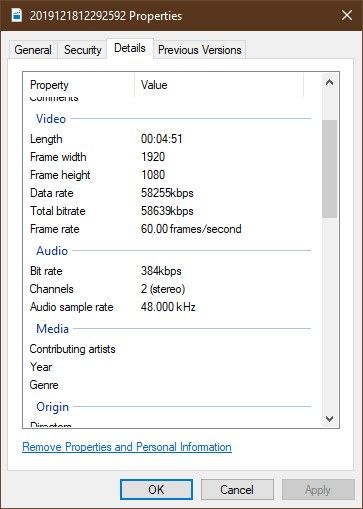Click the scroll down arrow
Screen dimensions: 363x509
[x=329, y=419]
